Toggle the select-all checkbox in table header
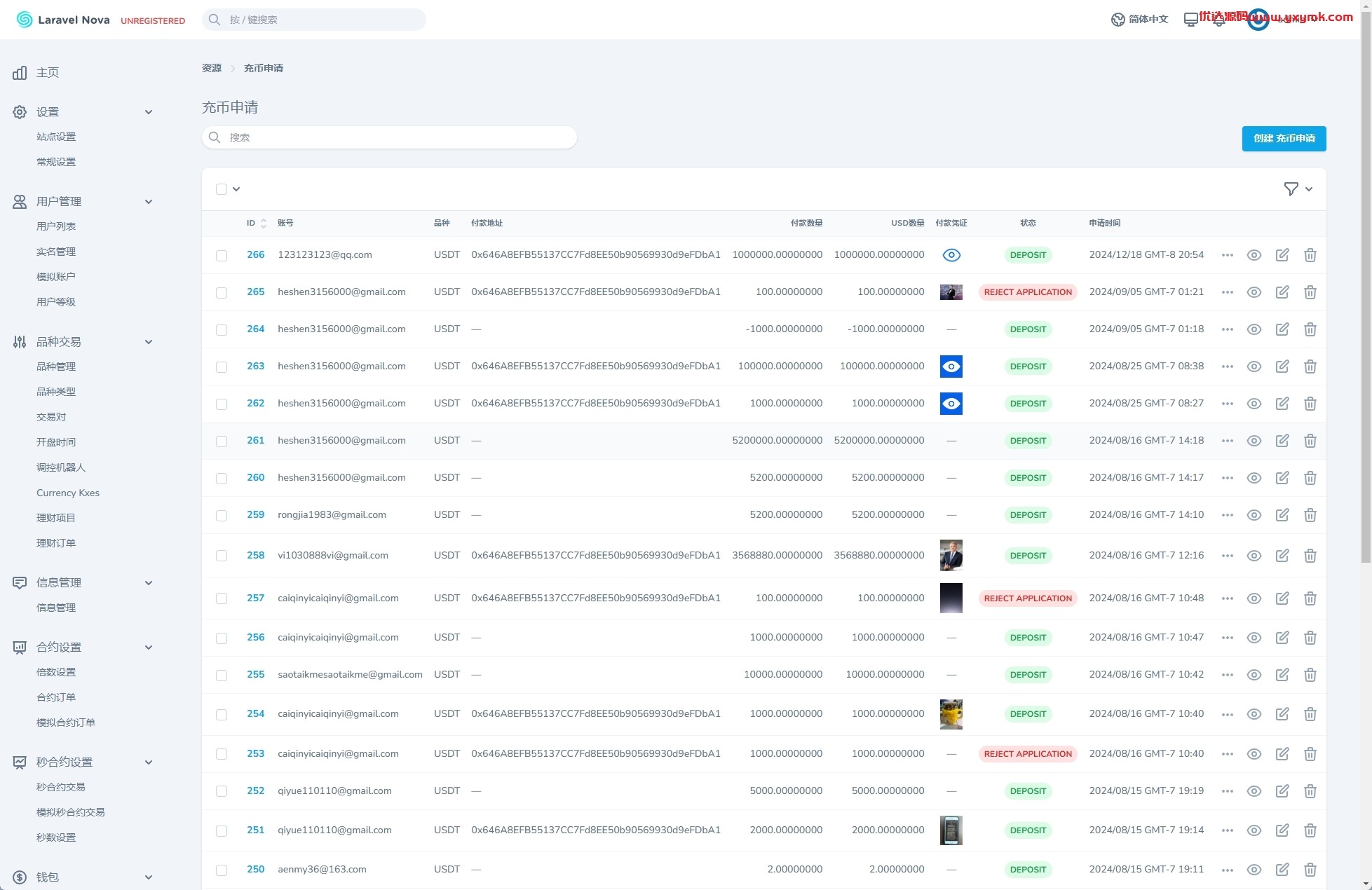 (x=222, y=189)
